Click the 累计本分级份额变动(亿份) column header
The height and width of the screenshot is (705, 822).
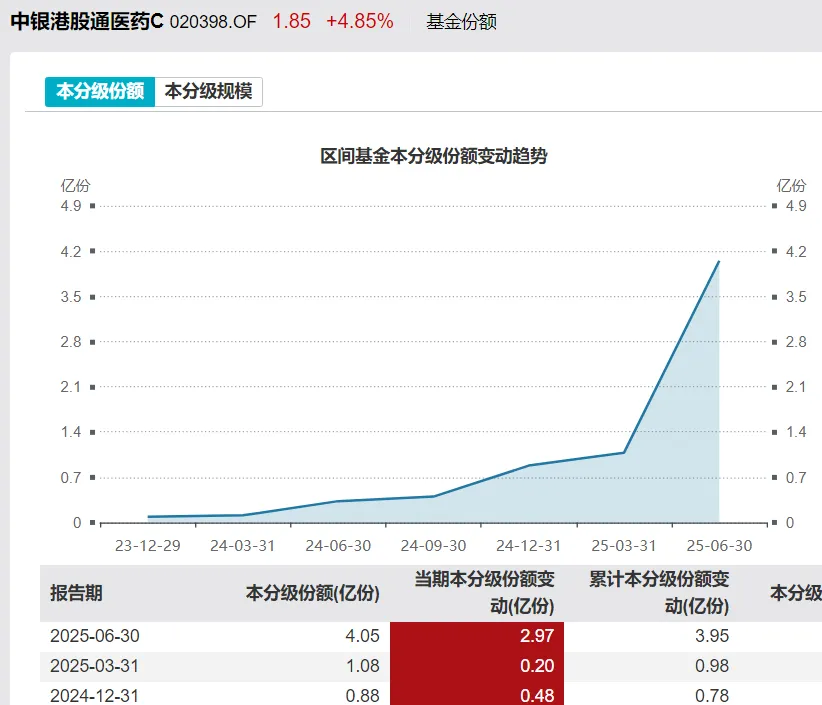click(659, 593)
